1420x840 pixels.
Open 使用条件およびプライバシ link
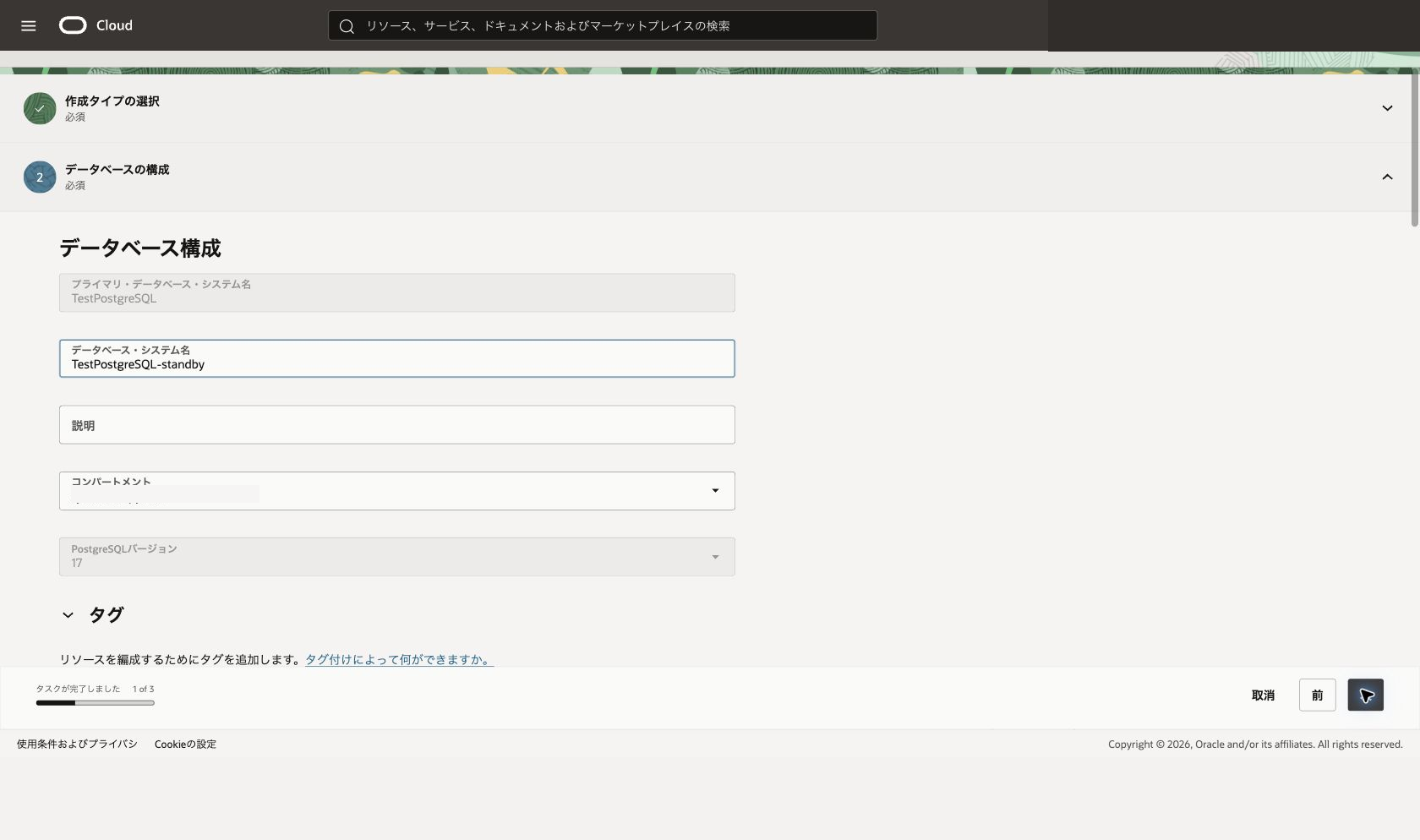click(77, 744)
